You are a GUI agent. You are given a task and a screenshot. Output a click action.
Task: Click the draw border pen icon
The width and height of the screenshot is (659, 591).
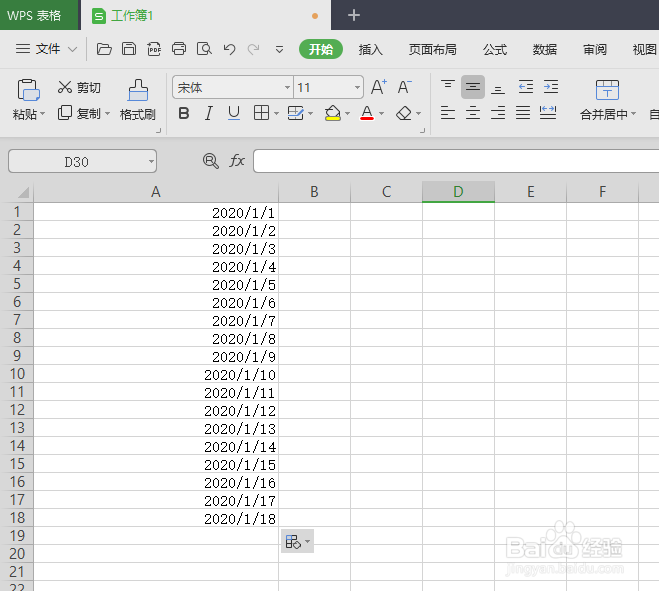(x=295, y=113)
